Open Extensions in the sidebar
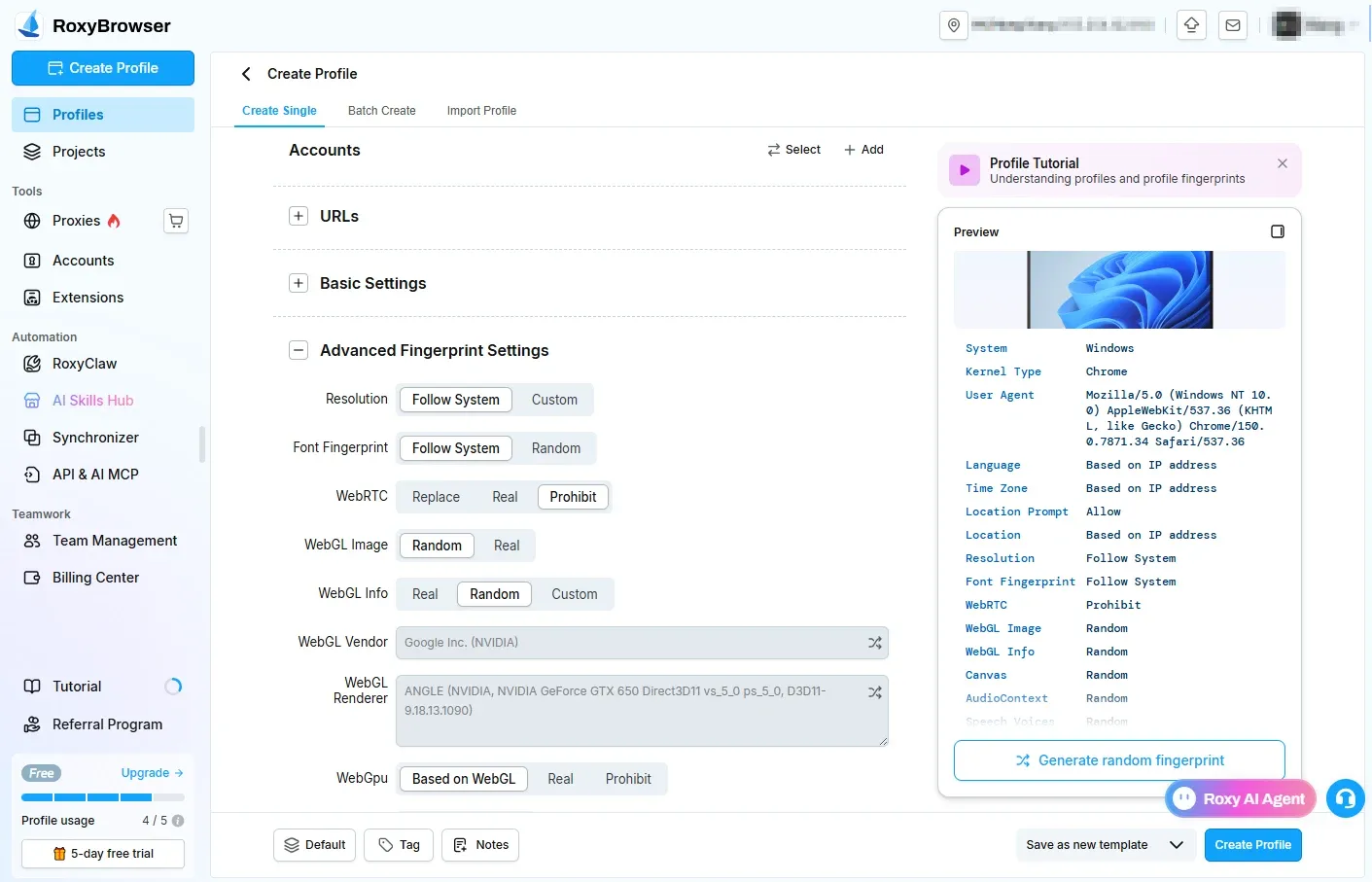The height and width of the screenshot is (882, 1372). [103, 298]
